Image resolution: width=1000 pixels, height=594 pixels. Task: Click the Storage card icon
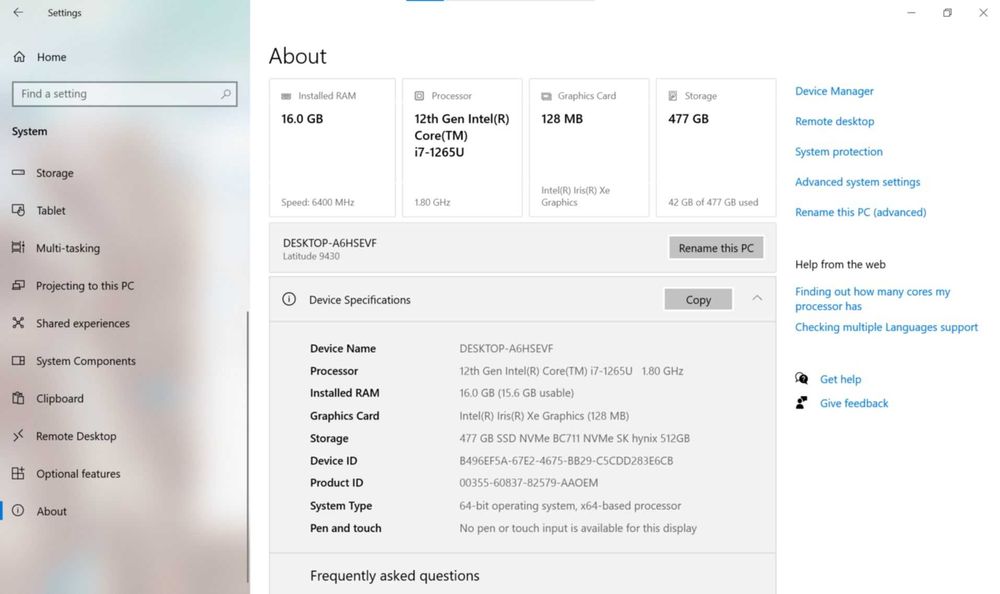tap(672, 96)
